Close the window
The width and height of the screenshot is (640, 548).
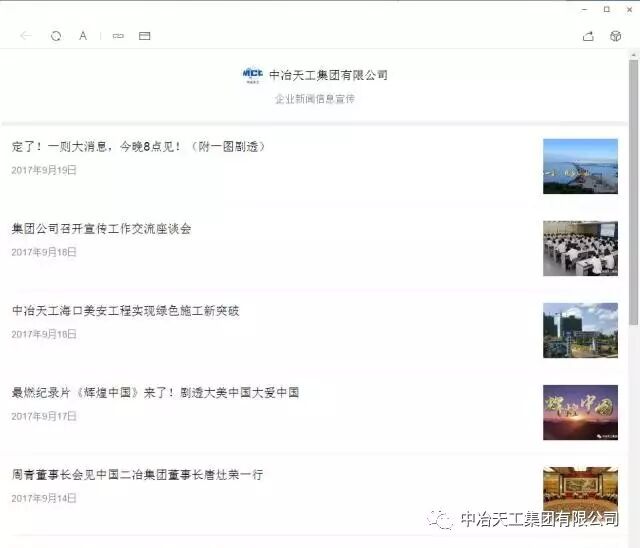(x=629, y=9)
